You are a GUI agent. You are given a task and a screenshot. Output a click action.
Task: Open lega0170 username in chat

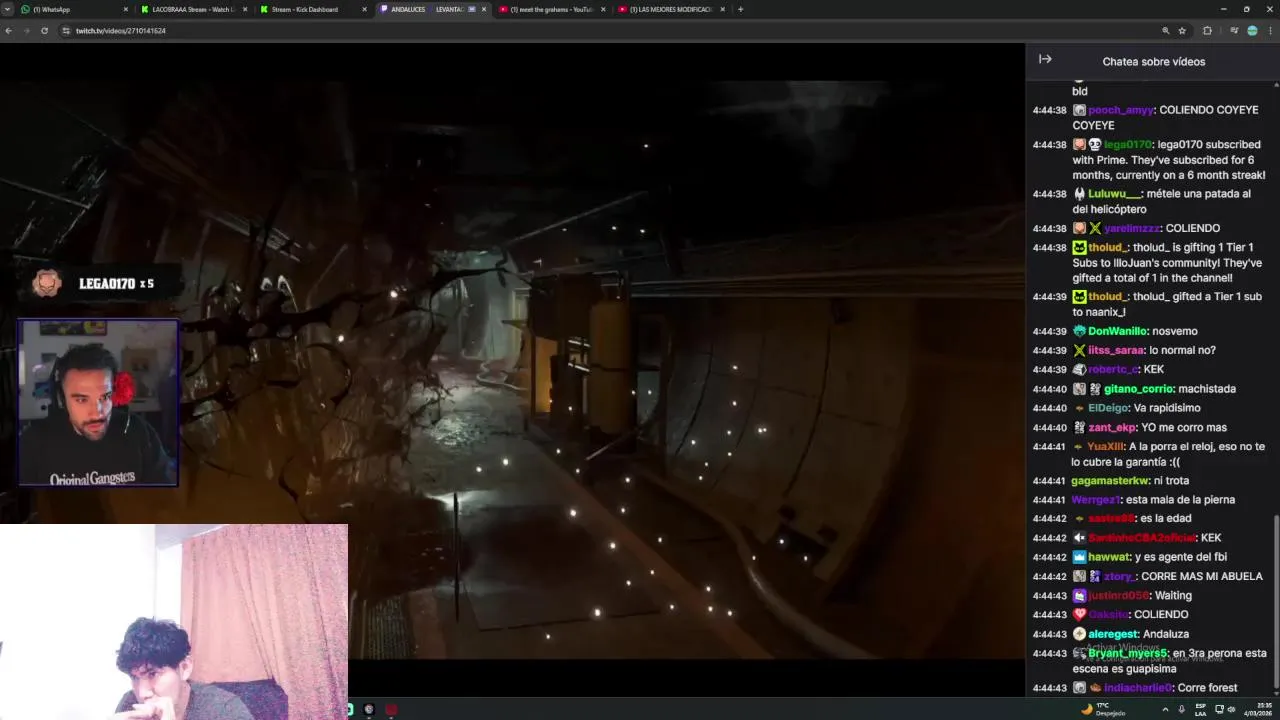coord(1127,145)
